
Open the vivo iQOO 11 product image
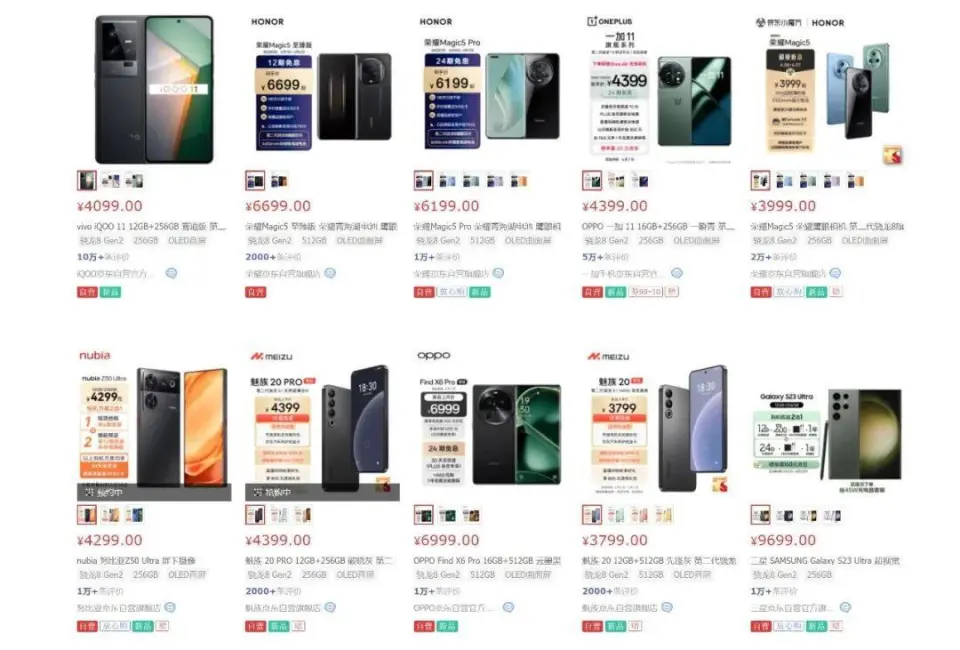(154, 89)
